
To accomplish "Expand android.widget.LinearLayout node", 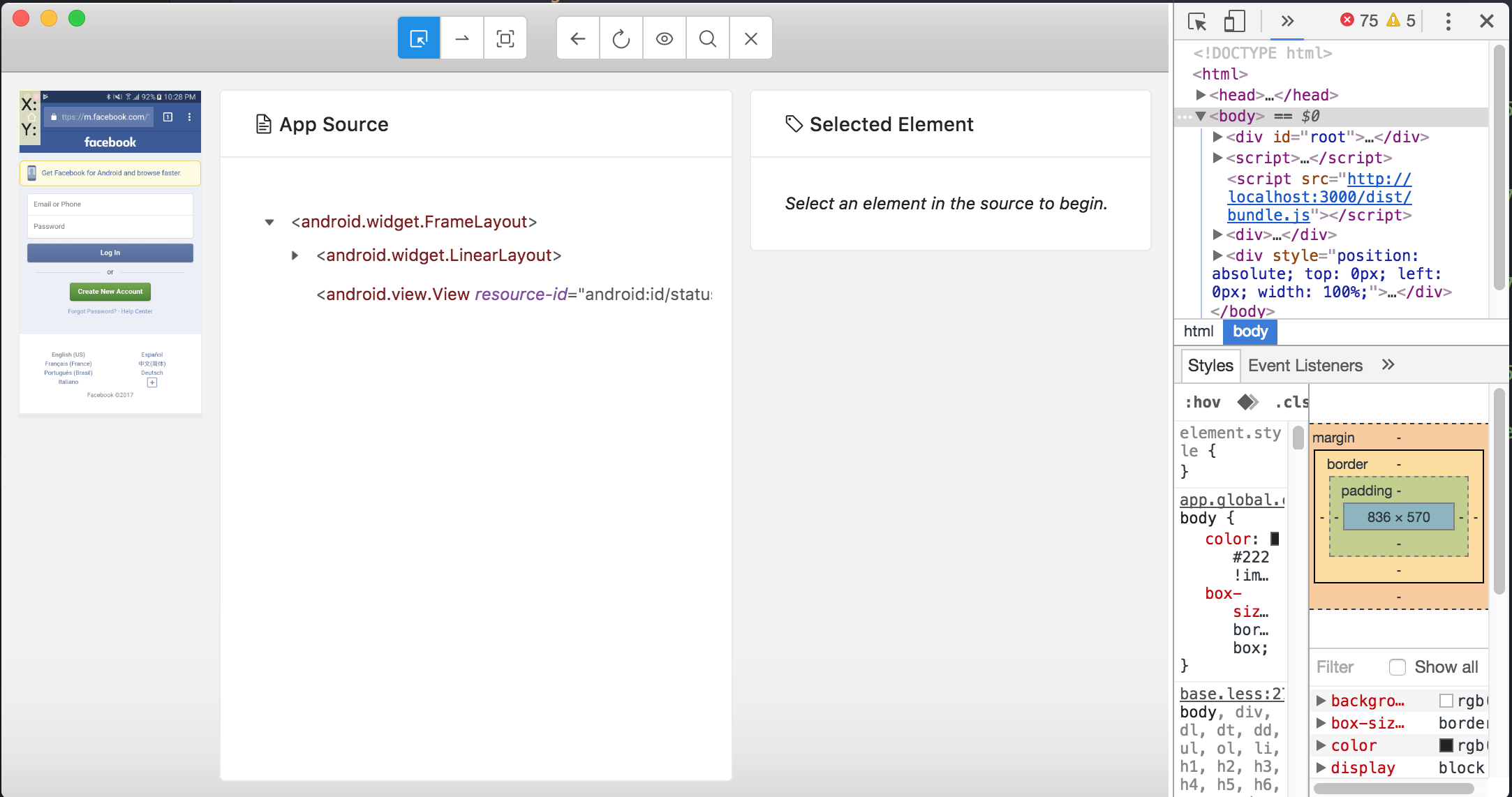I will [295, 256].
